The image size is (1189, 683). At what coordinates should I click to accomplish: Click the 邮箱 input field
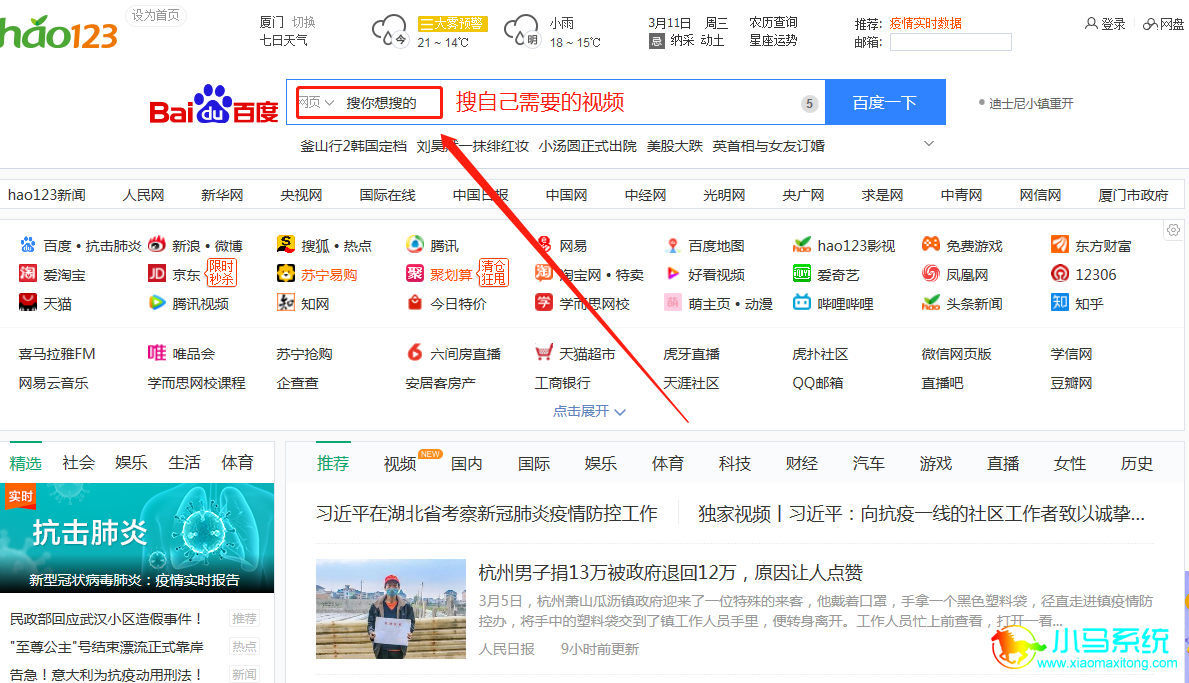coord(950,42)
